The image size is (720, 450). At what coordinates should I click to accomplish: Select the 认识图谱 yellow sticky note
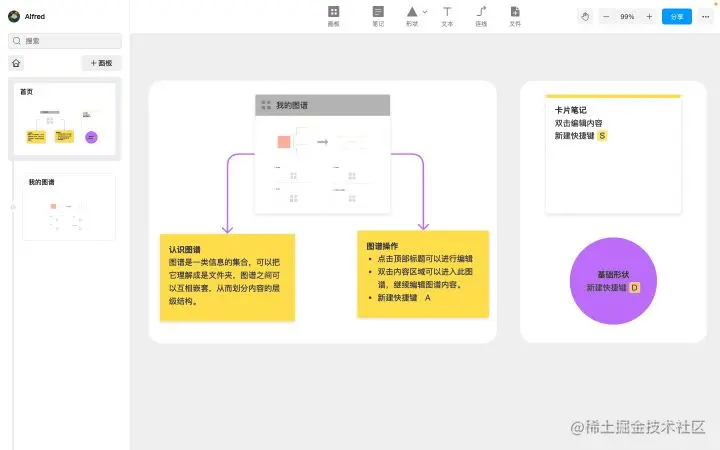[x=227, y=277]
